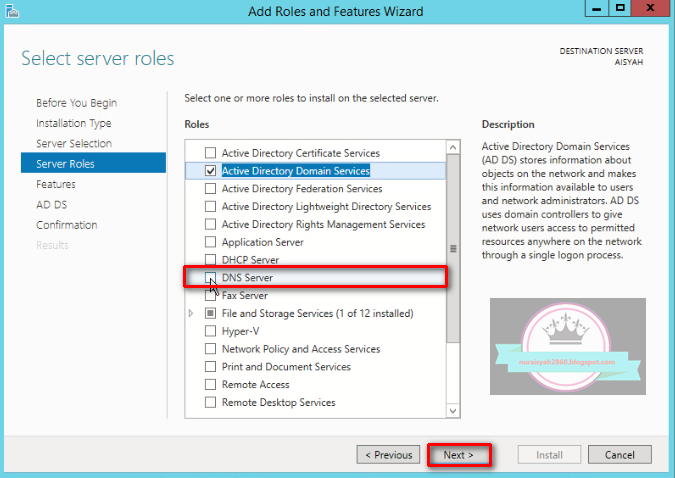Click 'Print and Document Services' label text
Screen dimensions: 675x478
coord(286,366)
